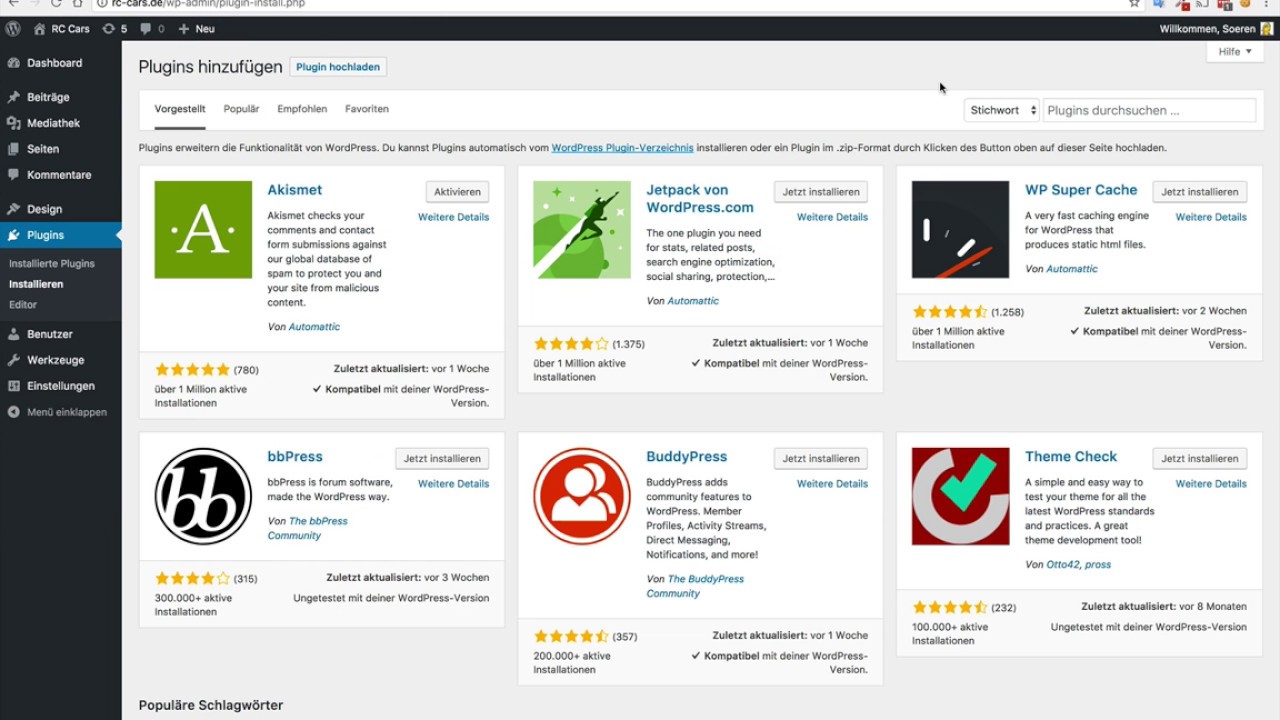The image size is (1280, 720).
Task: Click the Neu plus icon
Action: tap(183, 29)
